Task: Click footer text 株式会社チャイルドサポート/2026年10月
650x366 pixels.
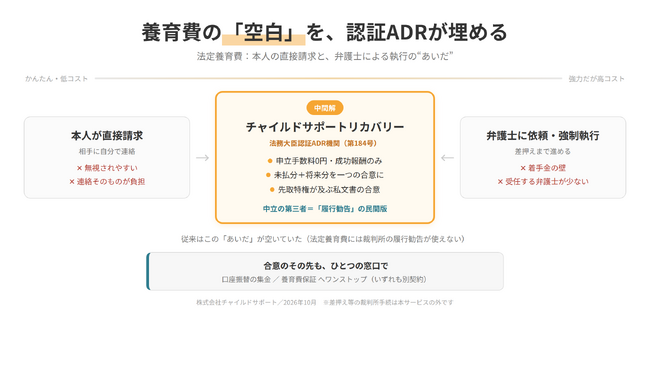Action: tap(256, 302)
